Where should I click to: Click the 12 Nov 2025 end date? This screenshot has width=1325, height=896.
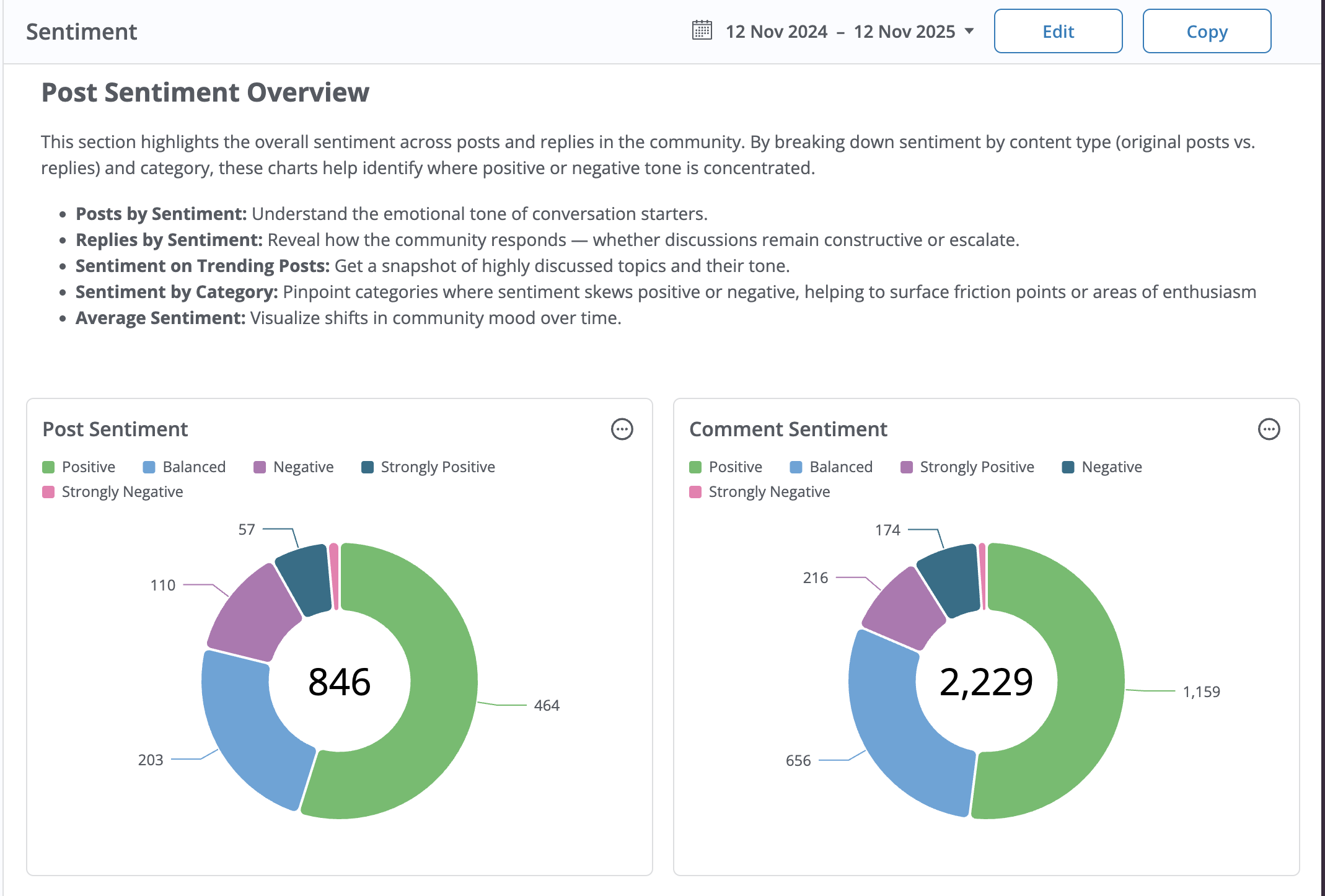point(904,32)
